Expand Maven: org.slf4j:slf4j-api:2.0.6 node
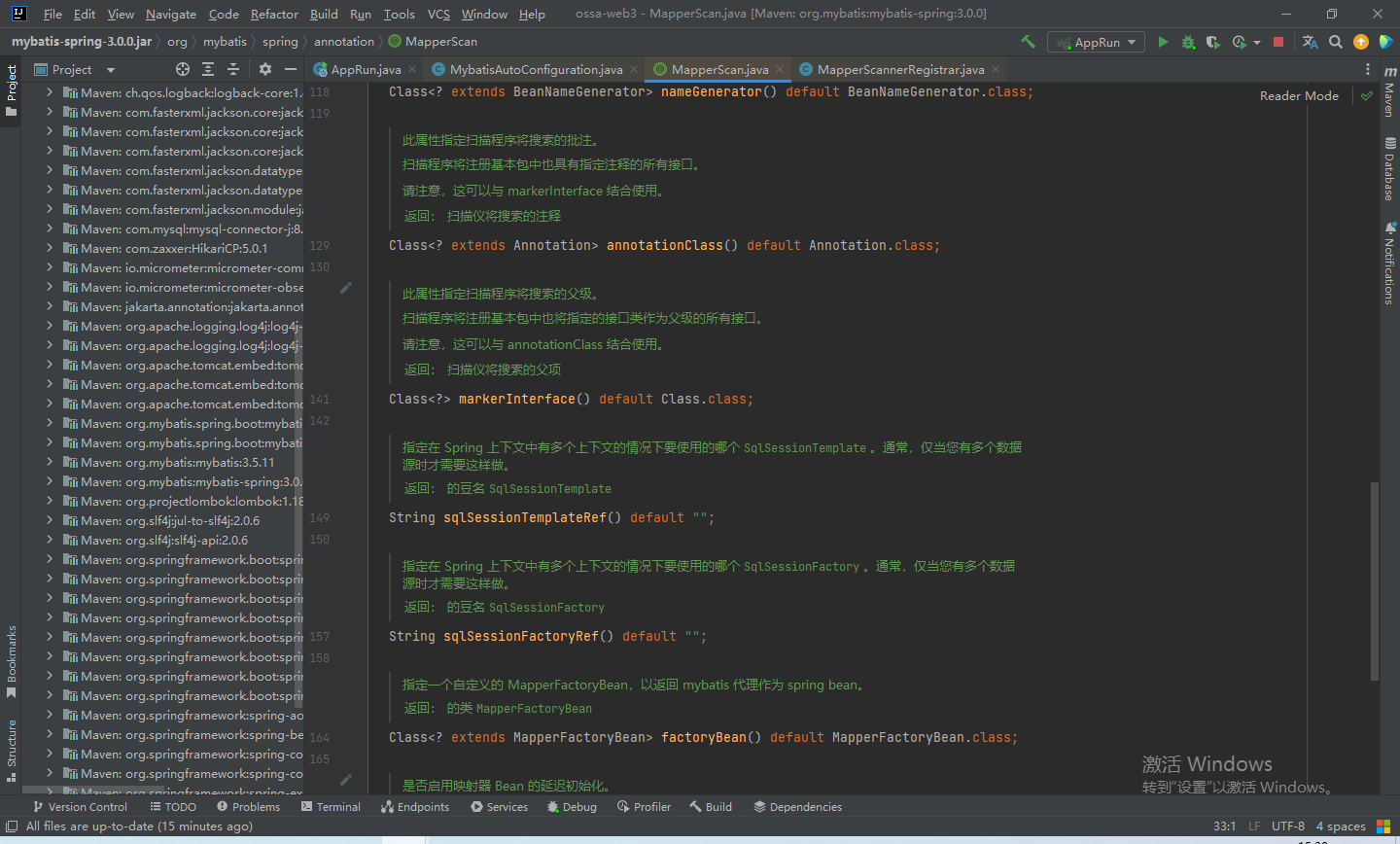 coord(50,540)
